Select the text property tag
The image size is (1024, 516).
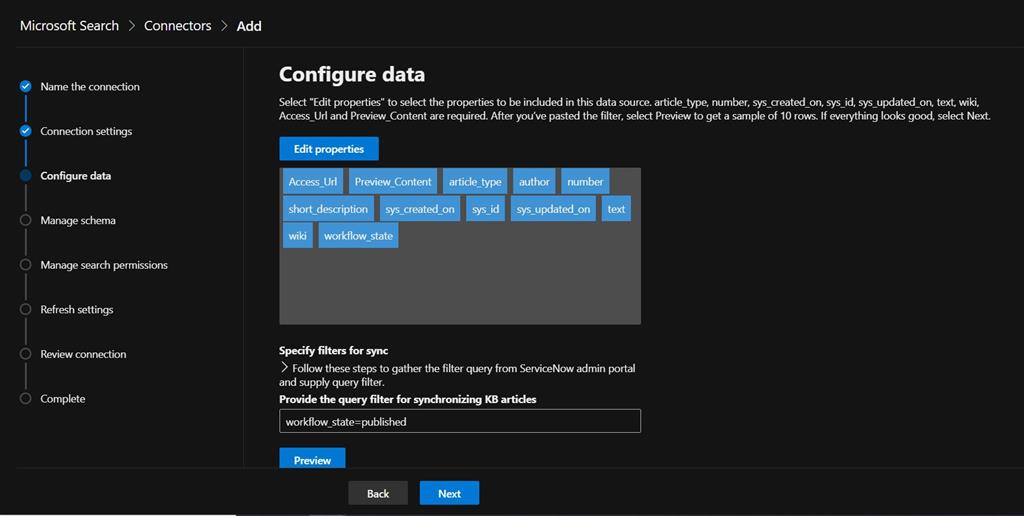616,209
